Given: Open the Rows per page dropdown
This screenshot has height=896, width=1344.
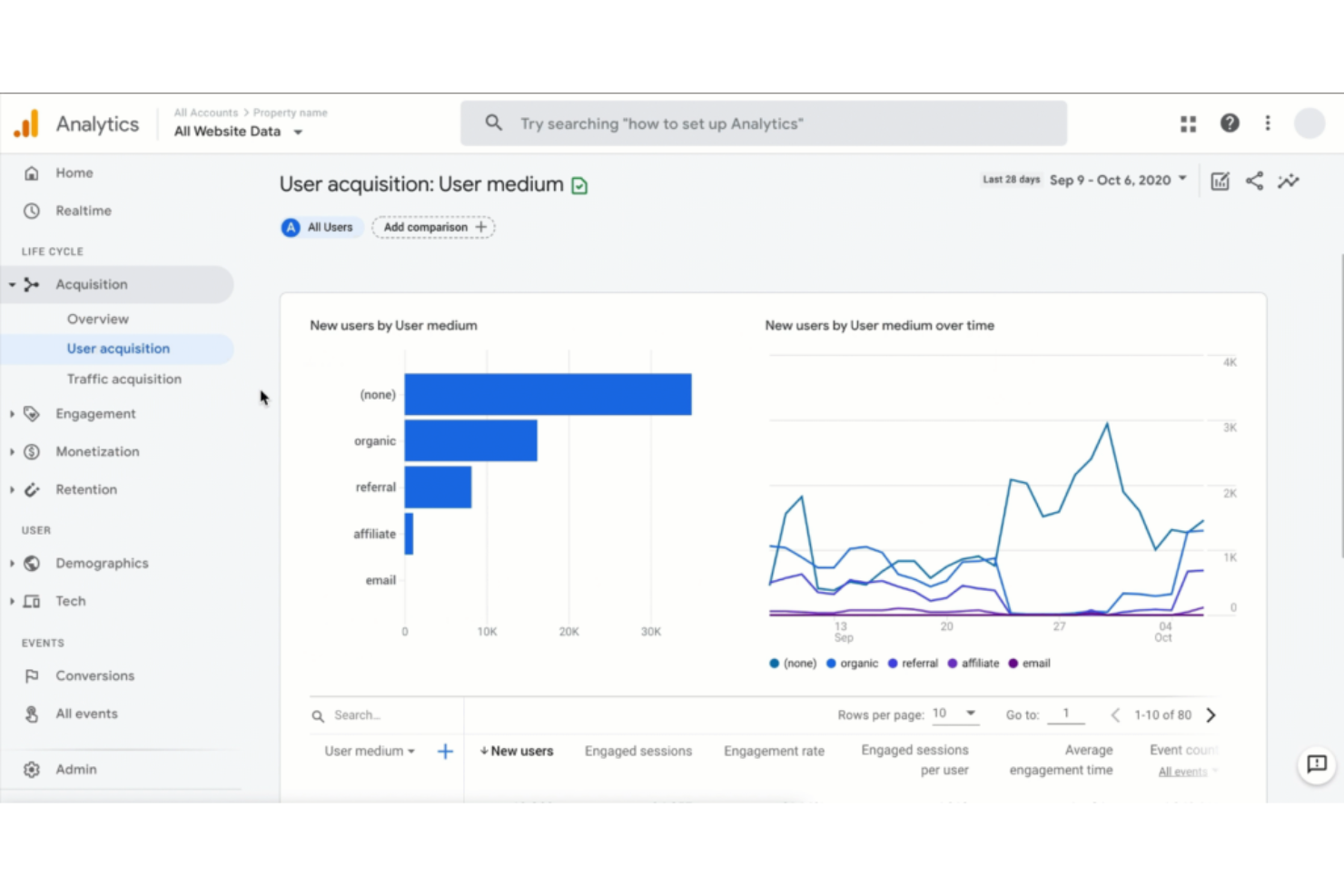Looking at the screenshot, I should 954,714.
